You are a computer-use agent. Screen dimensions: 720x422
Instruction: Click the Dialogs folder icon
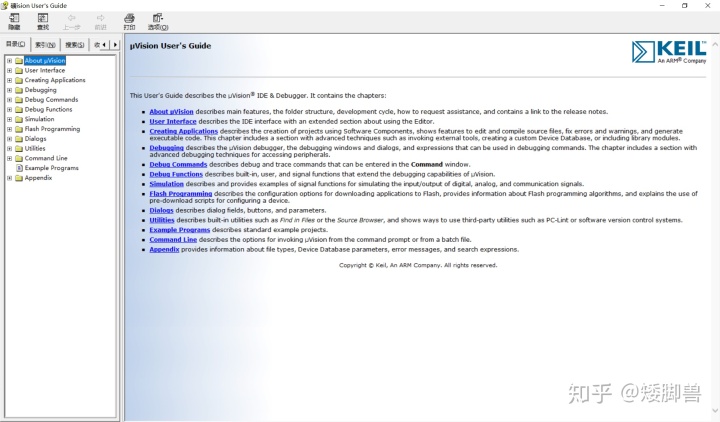point(19,139)
